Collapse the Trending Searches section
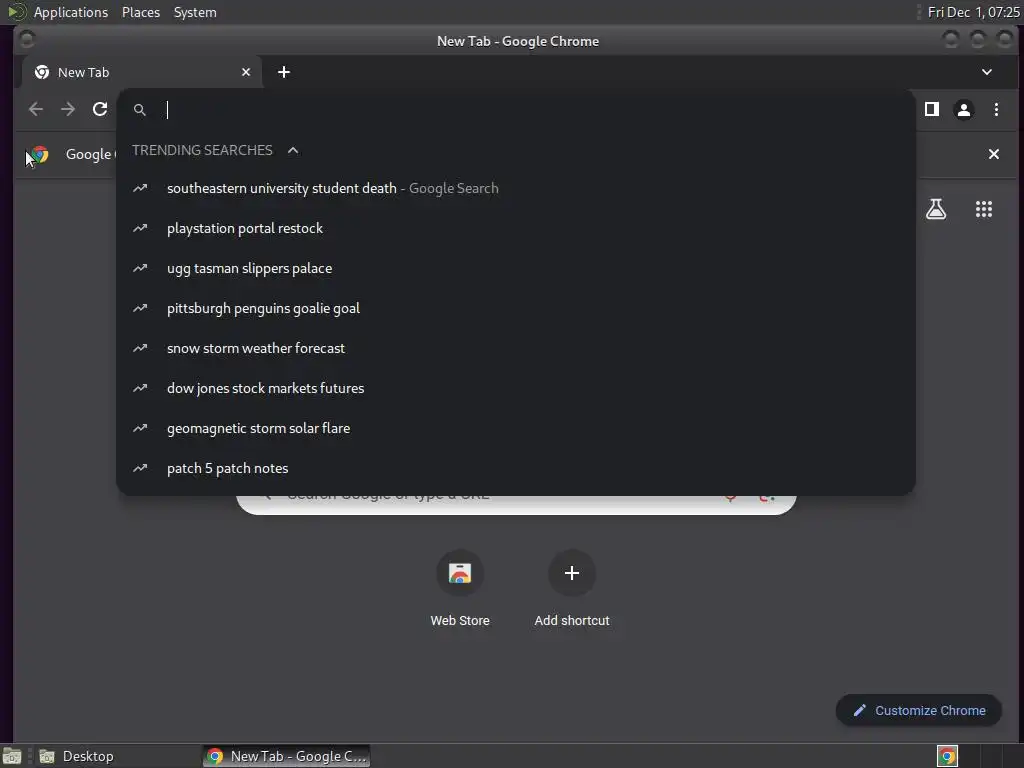Viewport: 1024px width, 768px height. [x=293, y=150]
